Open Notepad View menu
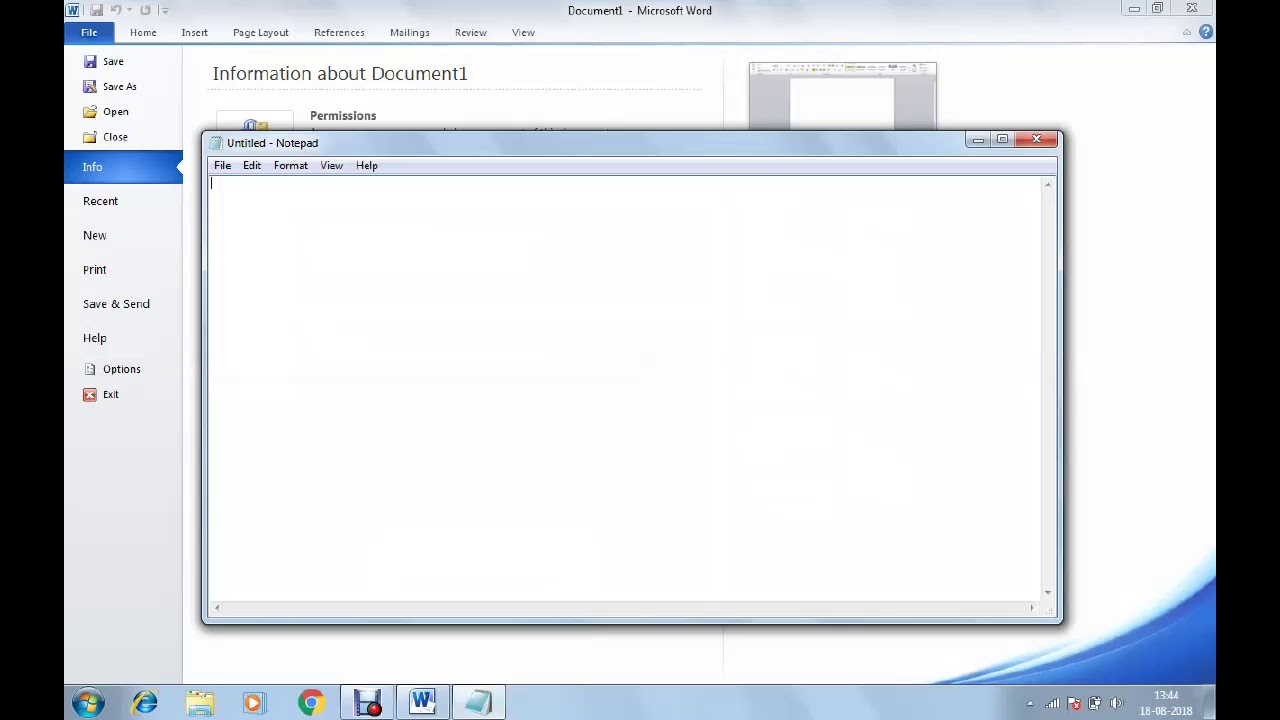1280x720 pixels. pos(331,165)
